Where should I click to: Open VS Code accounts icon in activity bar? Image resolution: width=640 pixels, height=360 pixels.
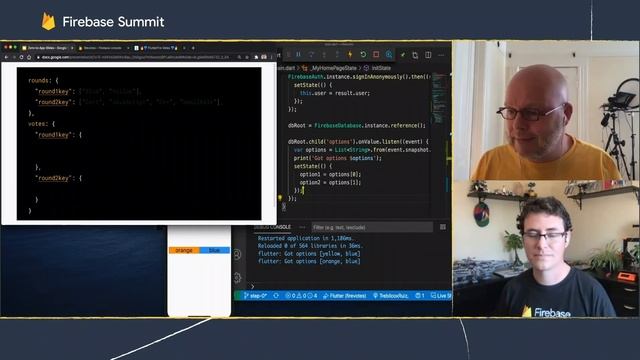click(237, 254)
